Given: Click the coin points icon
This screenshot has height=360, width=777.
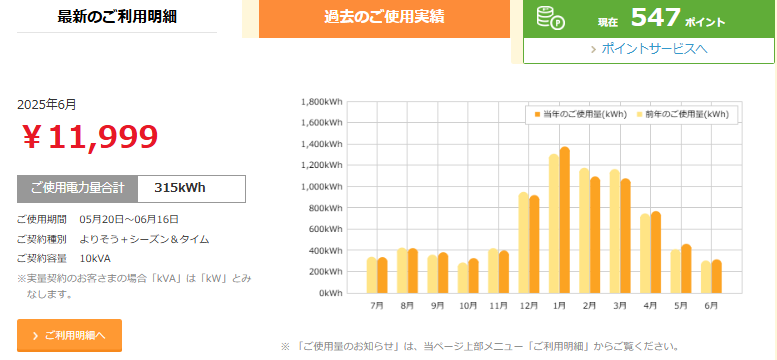Looking at the screenshot, I should pos(551,19).
